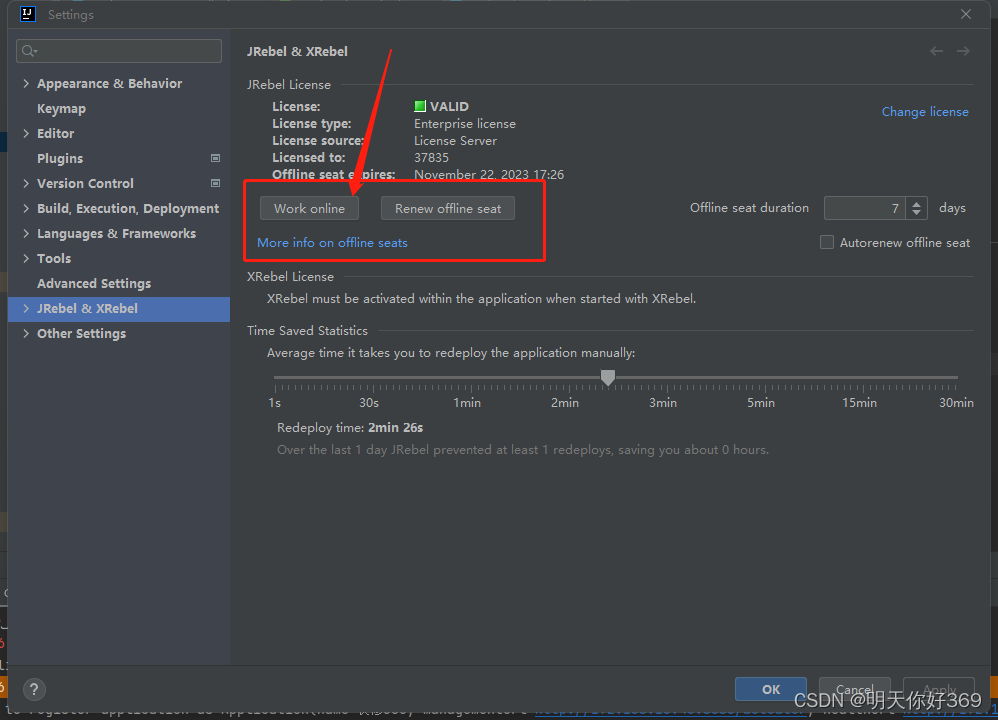Expand the Appearance & Behavior section
Viewport: 998px width, 720px height.
(x=26, y=83)
